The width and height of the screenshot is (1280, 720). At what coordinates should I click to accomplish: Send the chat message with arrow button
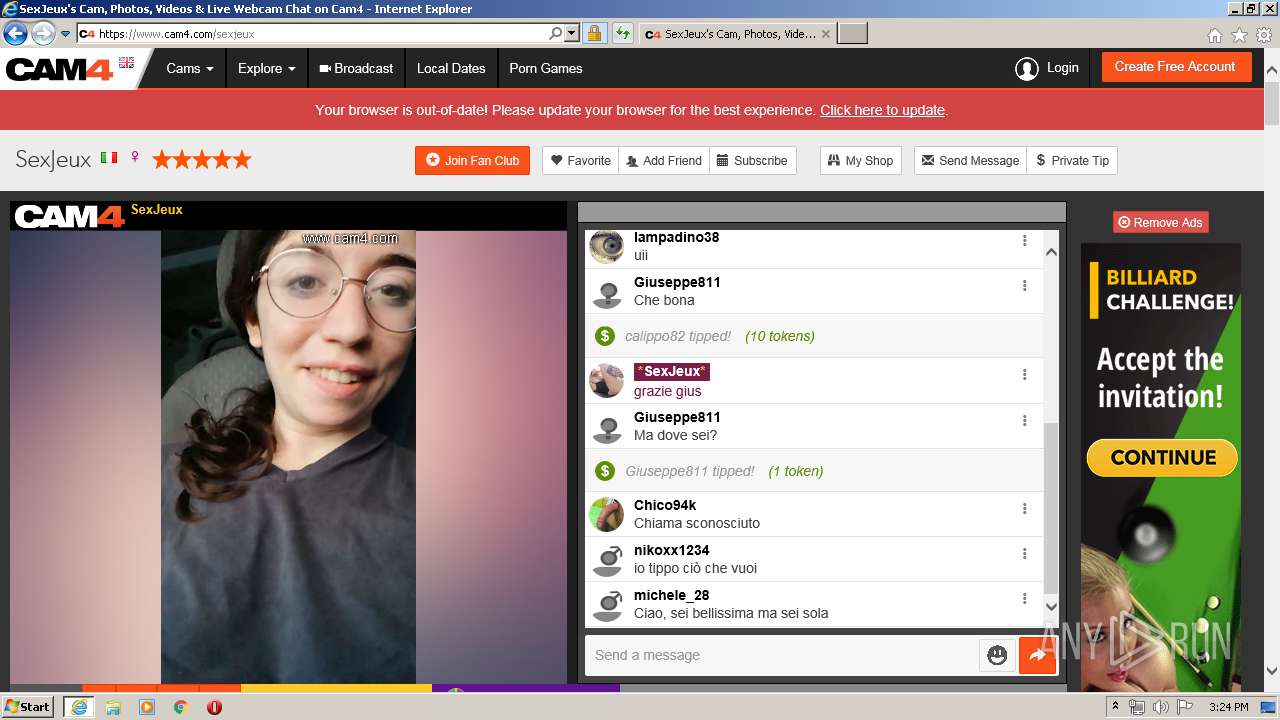(1037, 655)
